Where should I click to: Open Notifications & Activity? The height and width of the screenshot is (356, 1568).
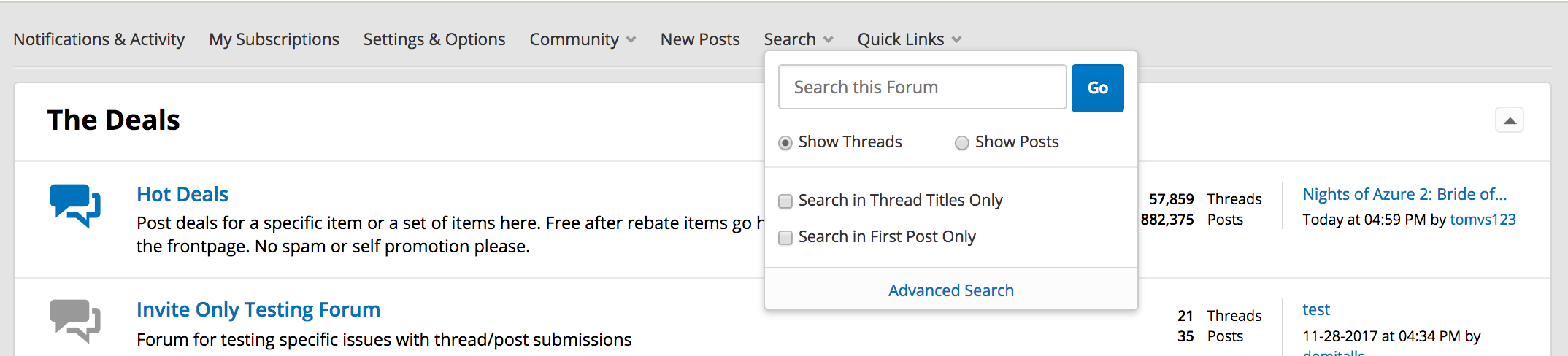(x=99, y=39)
